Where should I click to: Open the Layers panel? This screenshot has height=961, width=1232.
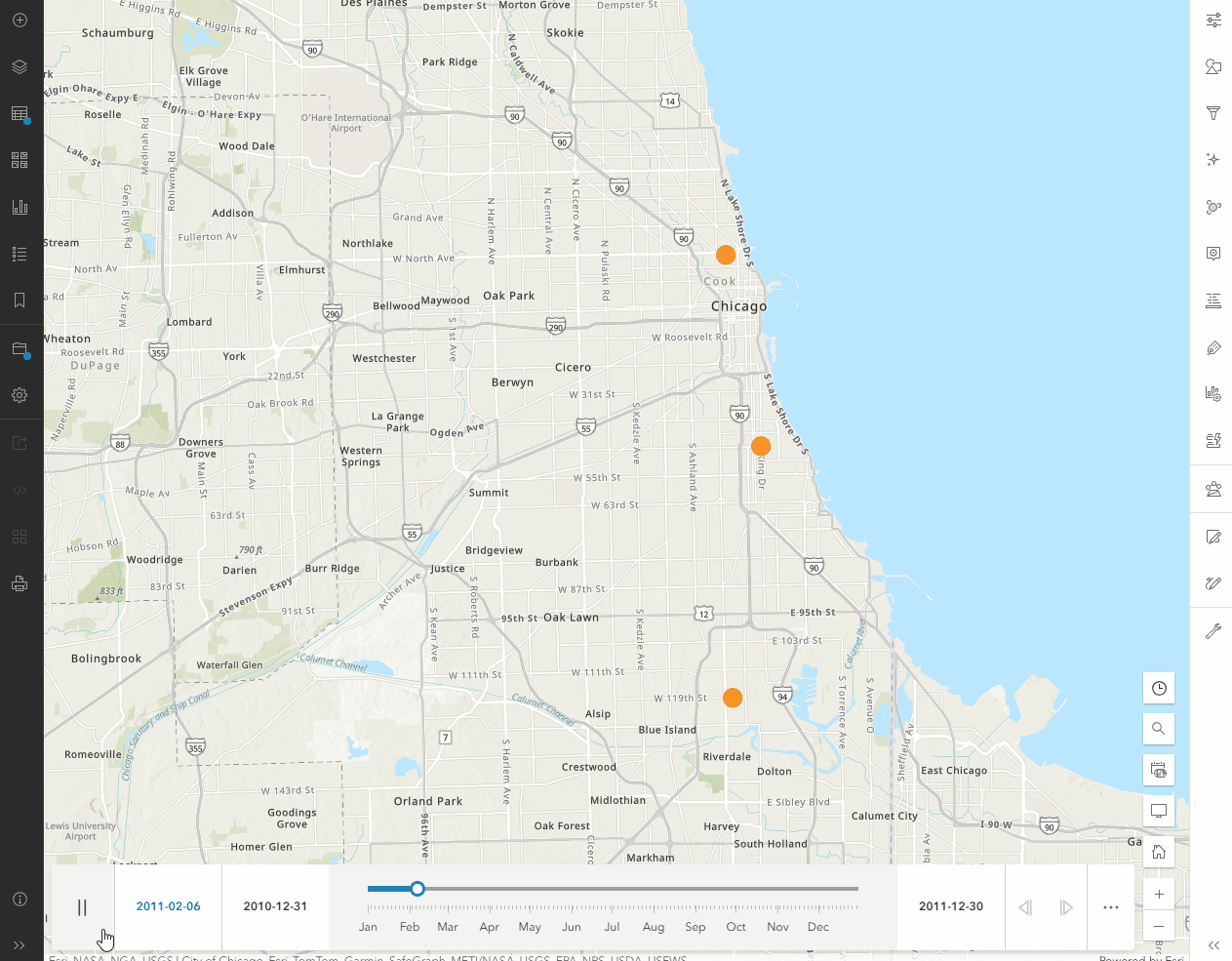point(20,66)
